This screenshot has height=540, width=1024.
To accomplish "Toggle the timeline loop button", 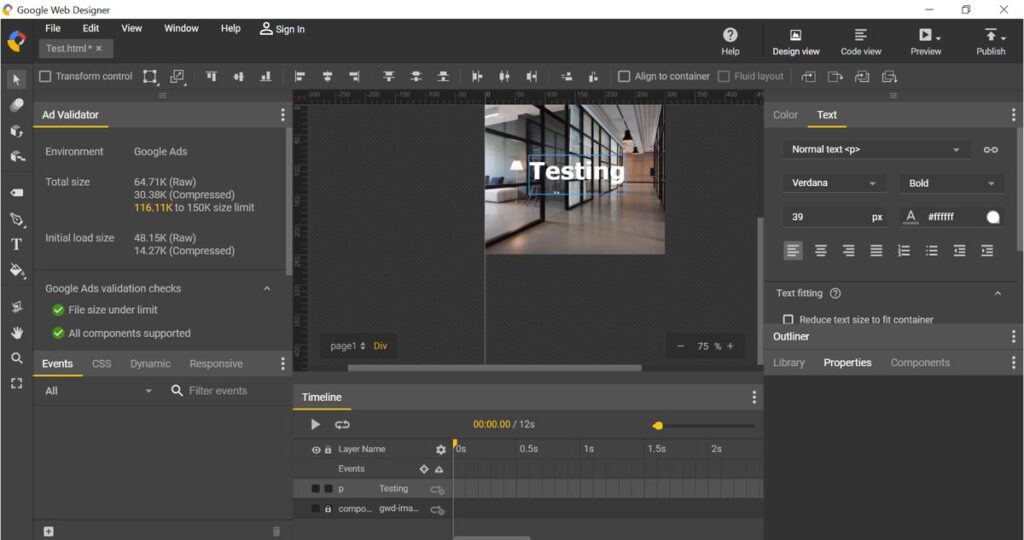I will click(342, 424).
